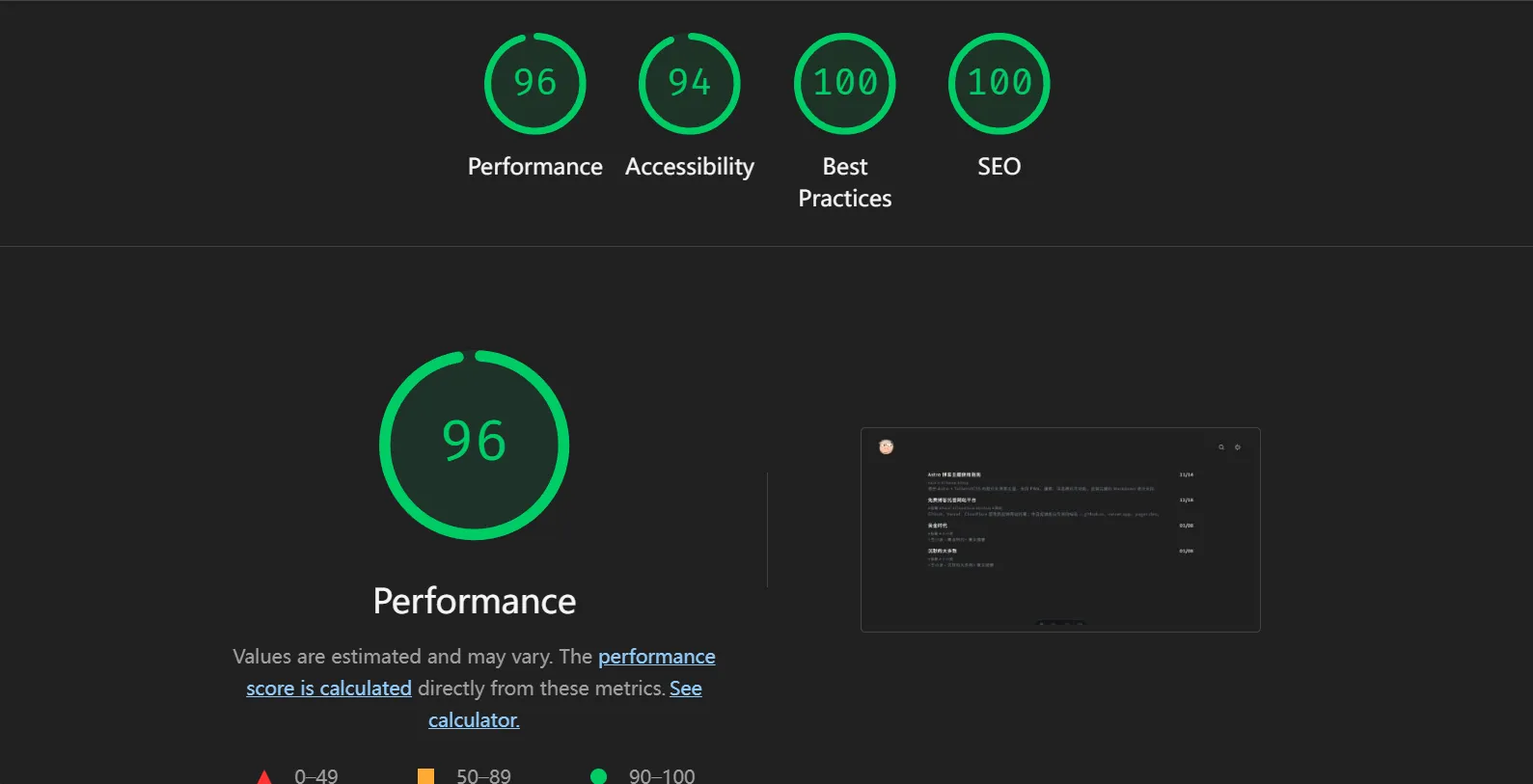The height and width of the screenshot is (784, 1533).
Task: Select the Best Practices 100 gauge circle
Action: coord(844,84)
